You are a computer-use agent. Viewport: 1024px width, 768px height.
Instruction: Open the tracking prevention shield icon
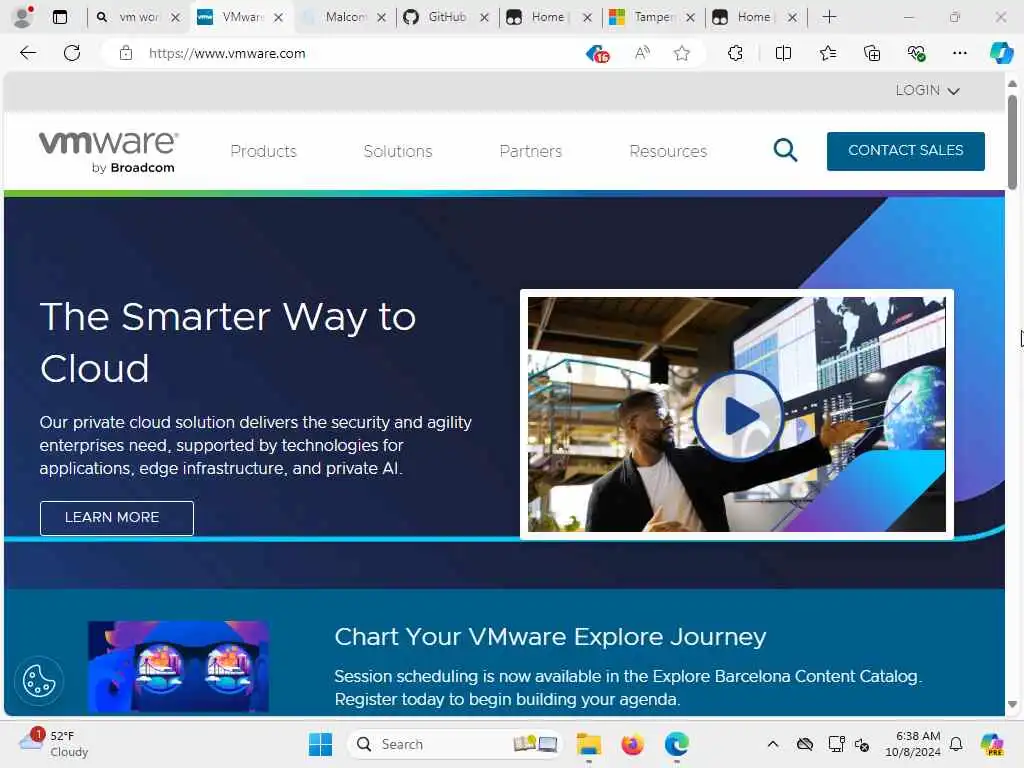[598, 54]
